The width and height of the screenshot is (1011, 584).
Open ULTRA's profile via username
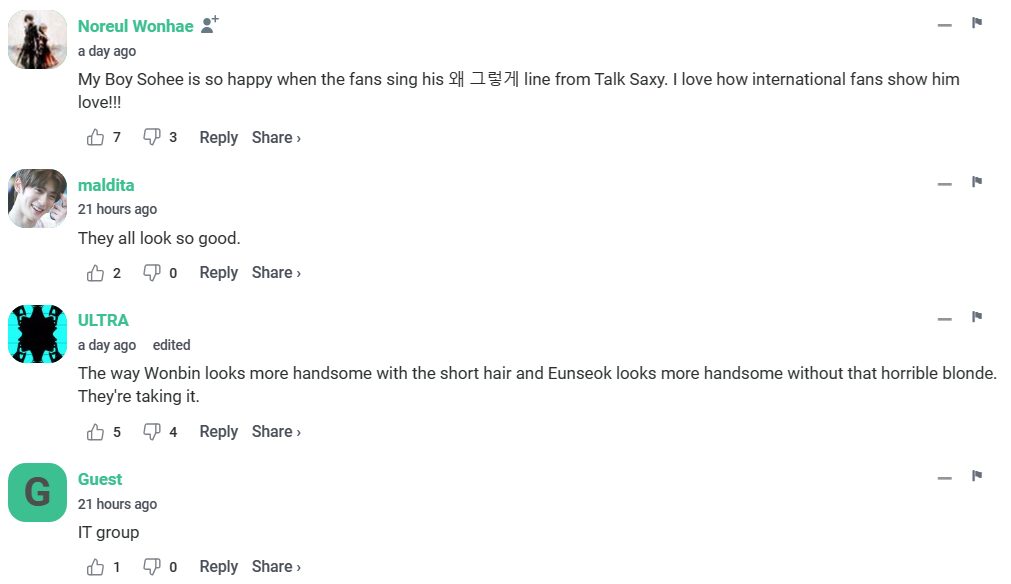103,321
